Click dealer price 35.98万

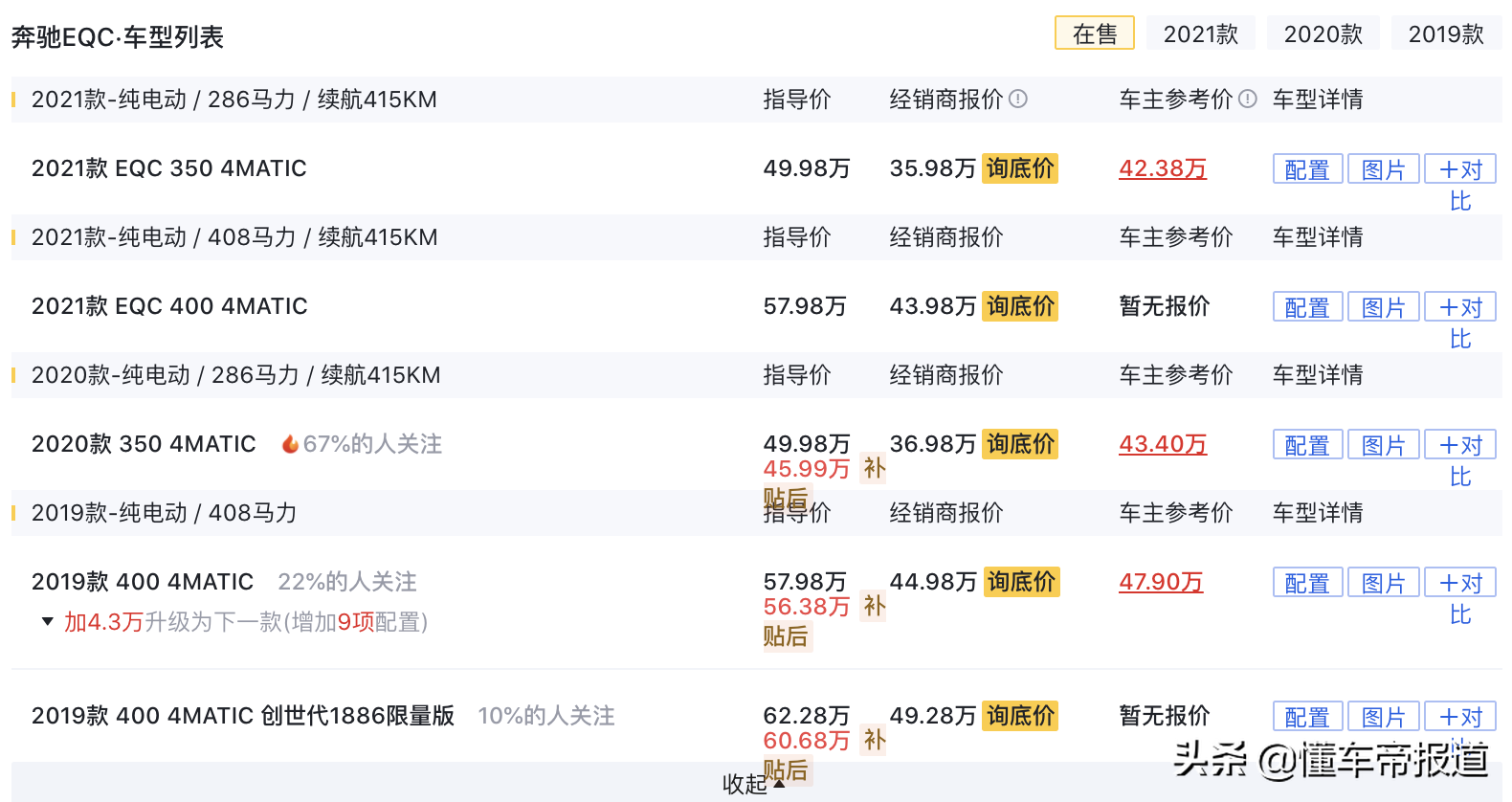point(933,168)
